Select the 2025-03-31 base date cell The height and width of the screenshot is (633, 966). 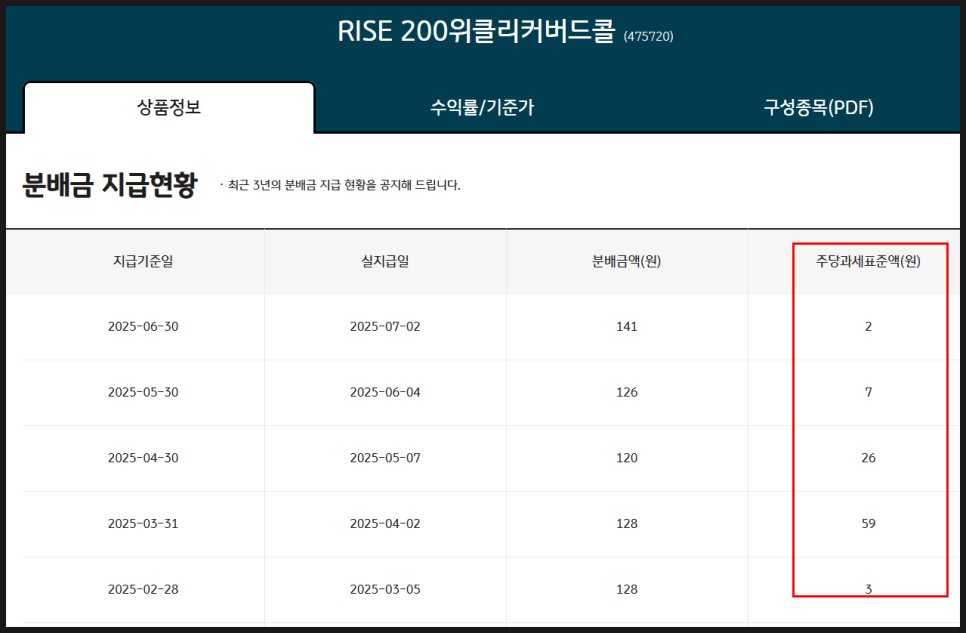pyautogui.click(x=143, y=524)
